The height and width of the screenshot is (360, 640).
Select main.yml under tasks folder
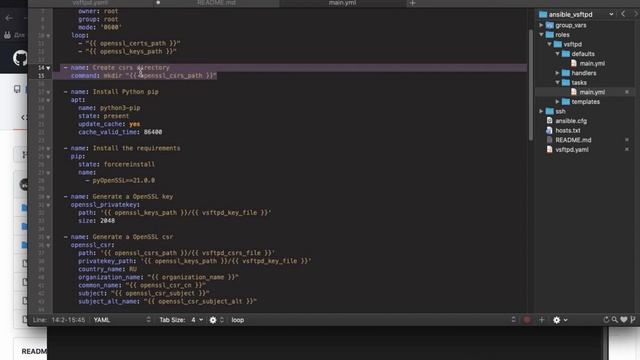pos(592,92)
